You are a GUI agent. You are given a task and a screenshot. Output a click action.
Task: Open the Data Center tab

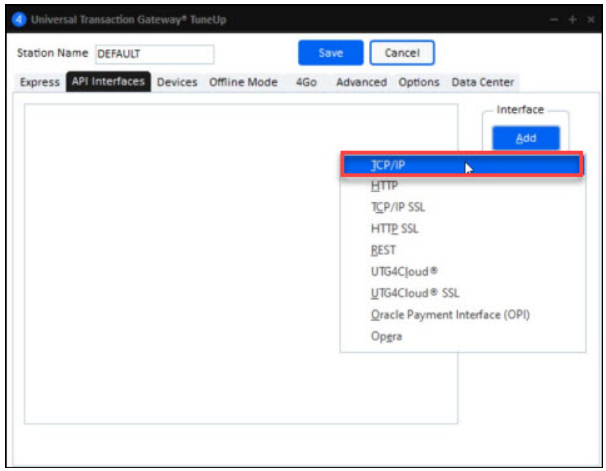[x=483, y=82]
